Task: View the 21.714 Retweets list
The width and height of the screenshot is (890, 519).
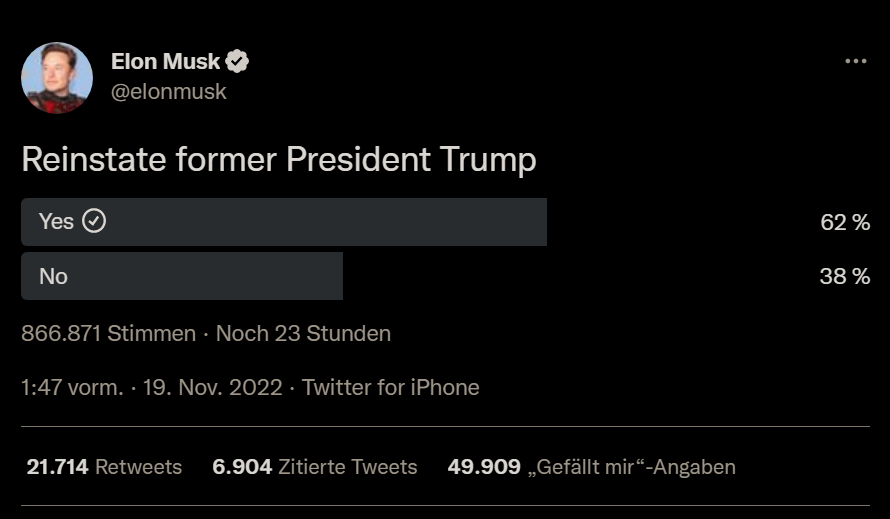Action: 104,467
